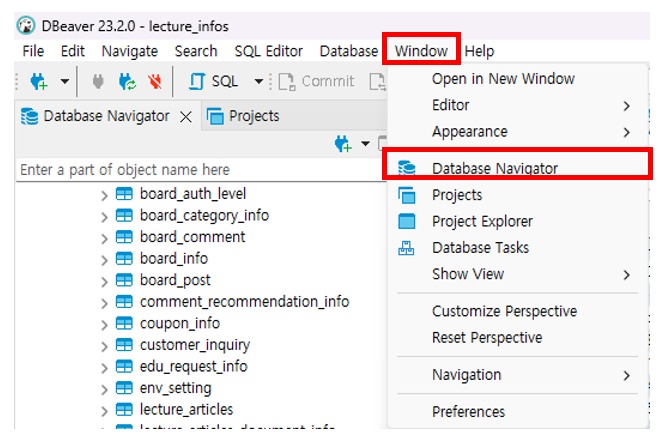This screenshot has width=667, height=439.
Task: Open the Database menu
Action: point(349,51)
